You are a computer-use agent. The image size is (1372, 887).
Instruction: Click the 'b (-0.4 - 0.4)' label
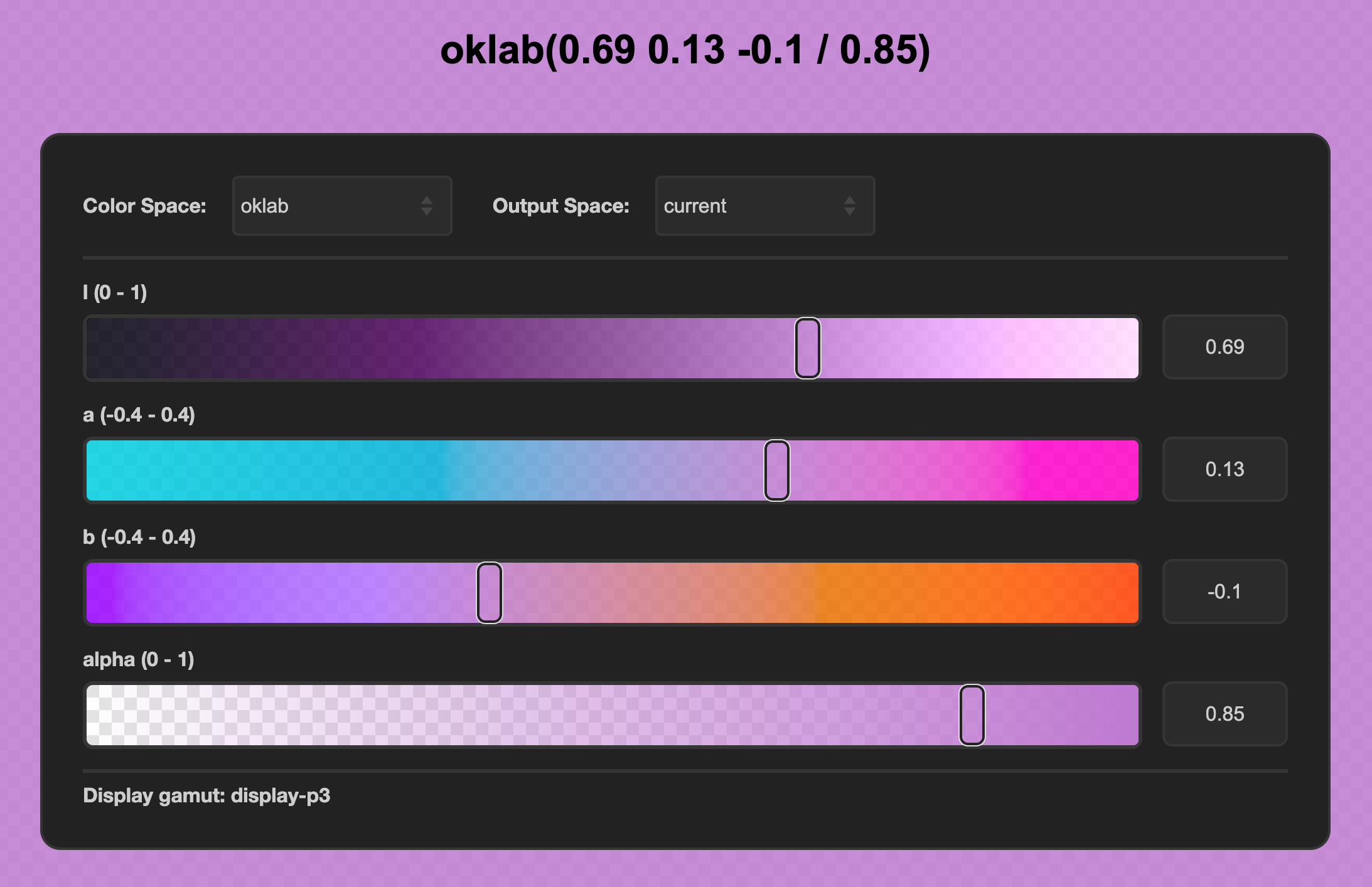139,537
